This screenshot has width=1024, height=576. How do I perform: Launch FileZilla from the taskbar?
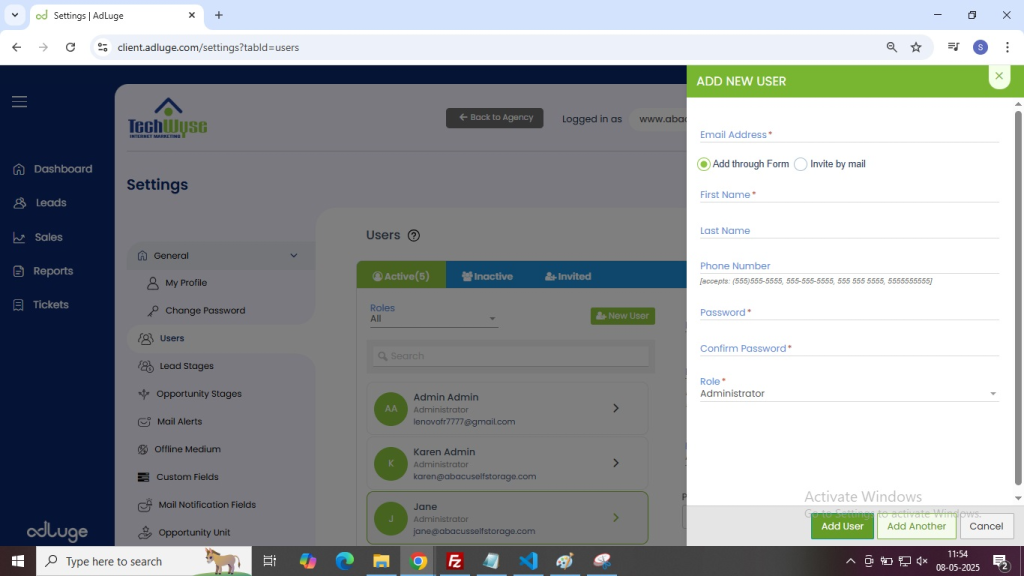point(455,561)
